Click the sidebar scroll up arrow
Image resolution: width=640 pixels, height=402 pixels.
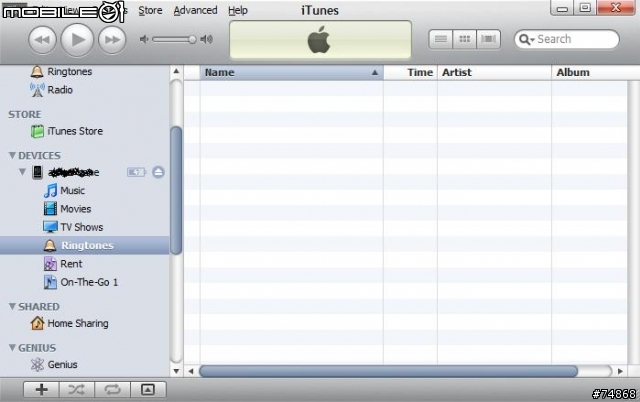(176, 71)
